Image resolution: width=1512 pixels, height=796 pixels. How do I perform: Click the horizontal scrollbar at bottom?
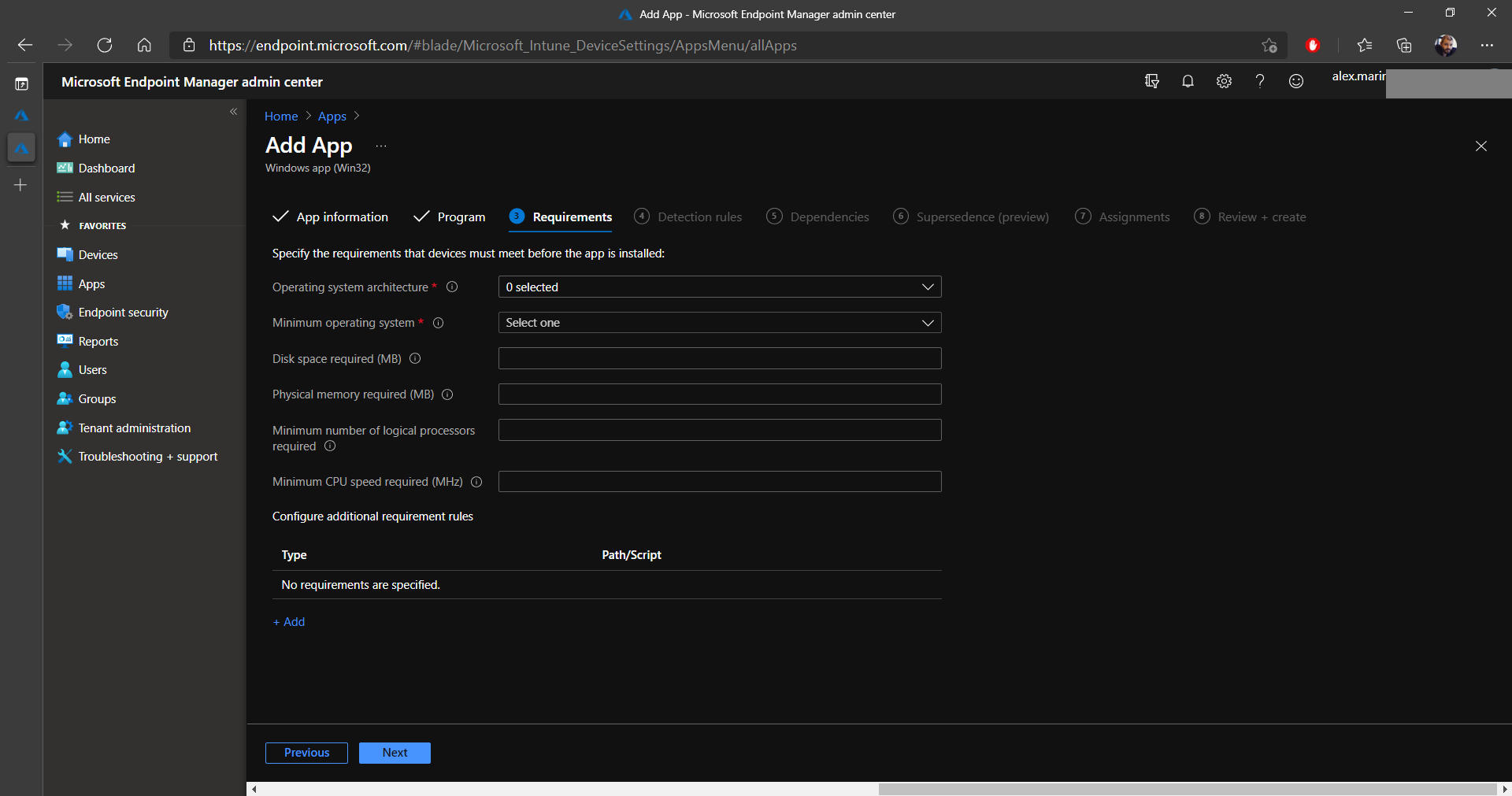[x=1186, y=789]
